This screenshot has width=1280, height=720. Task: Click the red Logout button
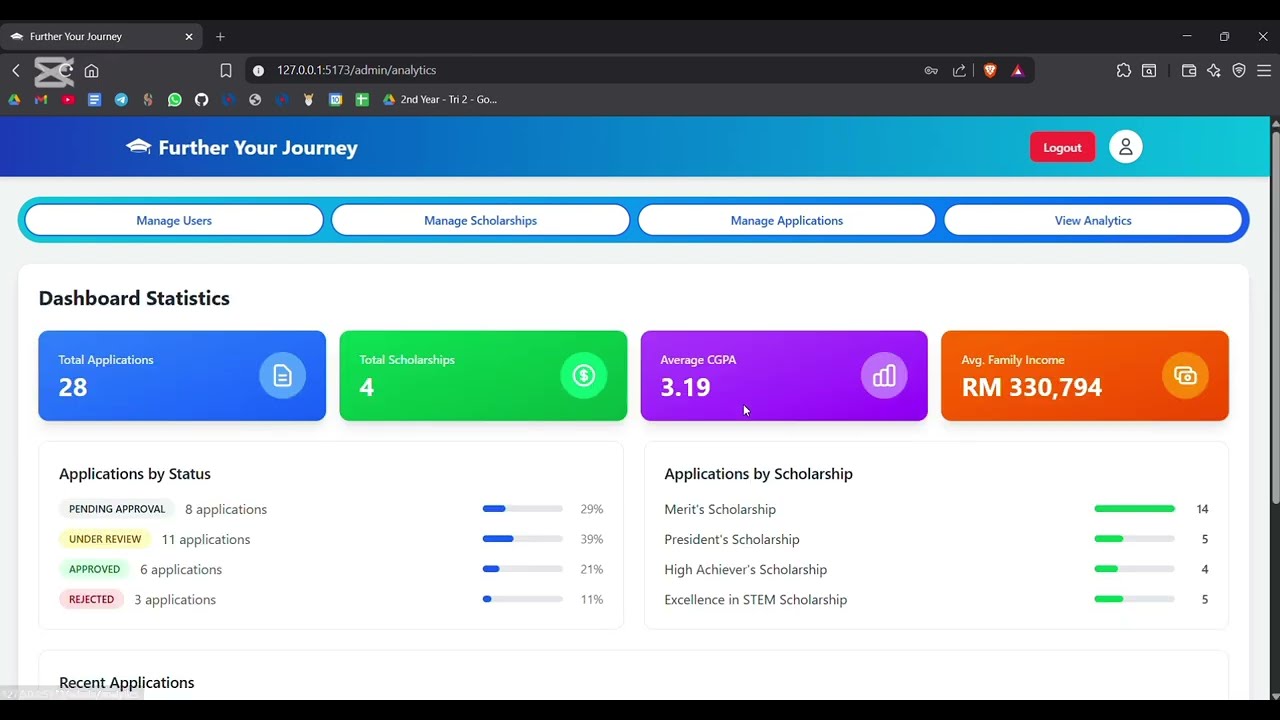coord(1062,147)
